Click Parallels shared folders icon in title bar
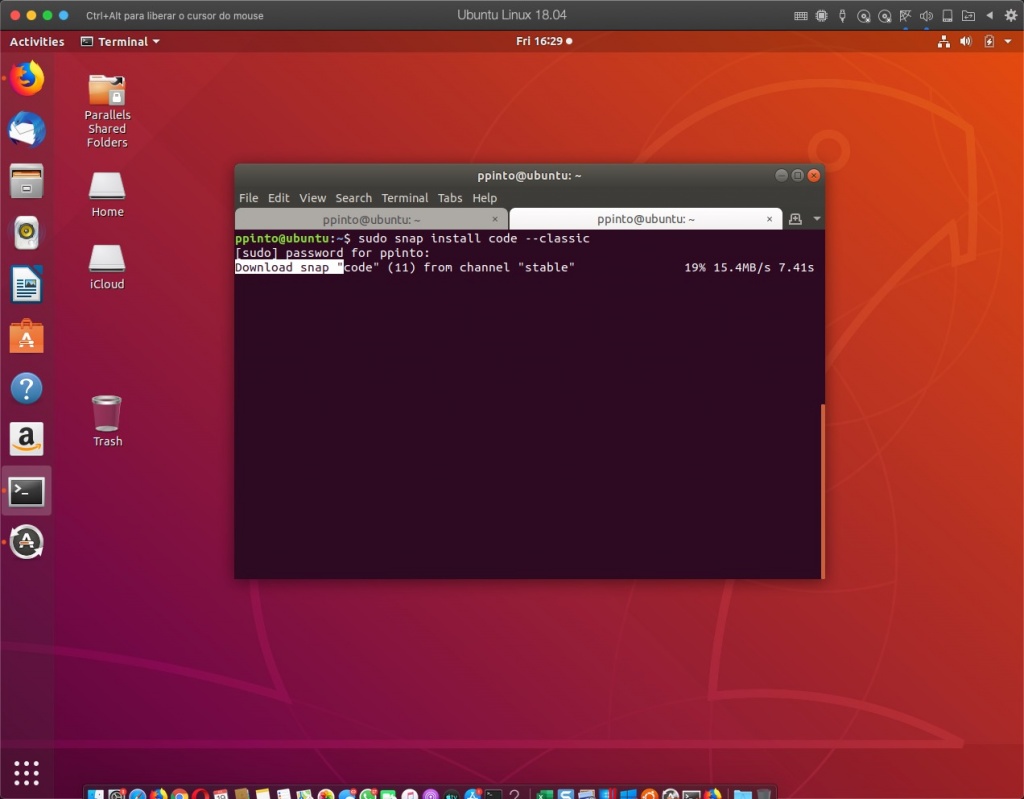Screen dimensions: 1024x799 click(x=968, y=16)
